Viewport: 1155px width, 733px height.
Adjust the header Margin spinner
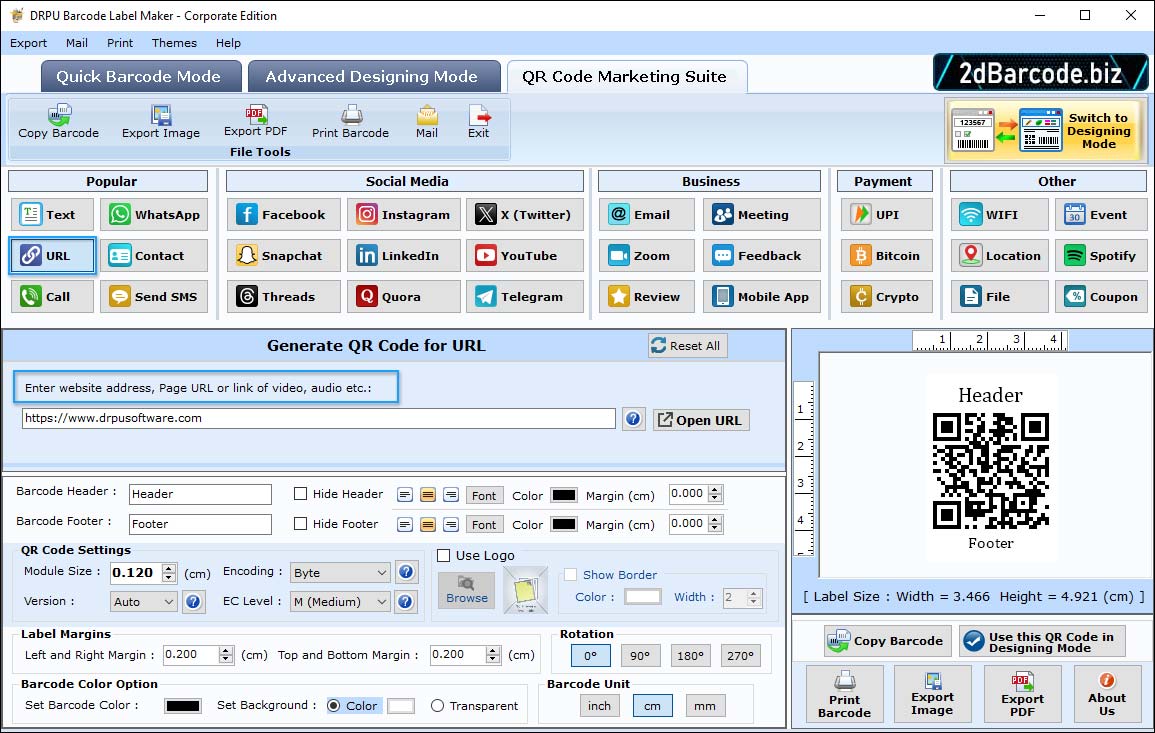point(715,494)
